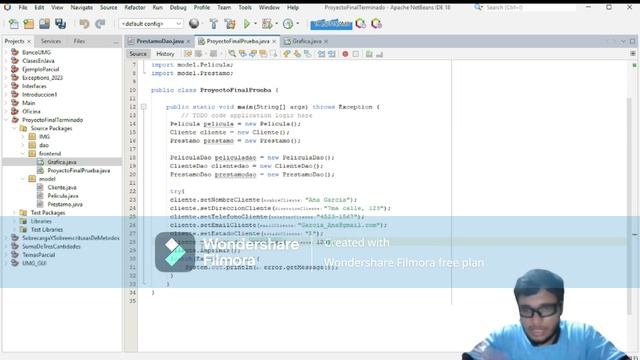Click the Debug Project toolbar icon
This screenshot has height=360, width=640.
pyautogui.click(x=267, y=24)
